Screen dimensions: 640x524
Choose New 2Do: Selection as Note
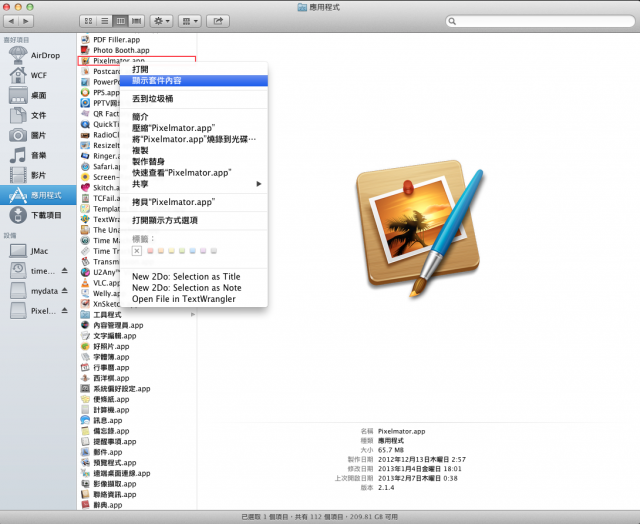tap(194, 288)
